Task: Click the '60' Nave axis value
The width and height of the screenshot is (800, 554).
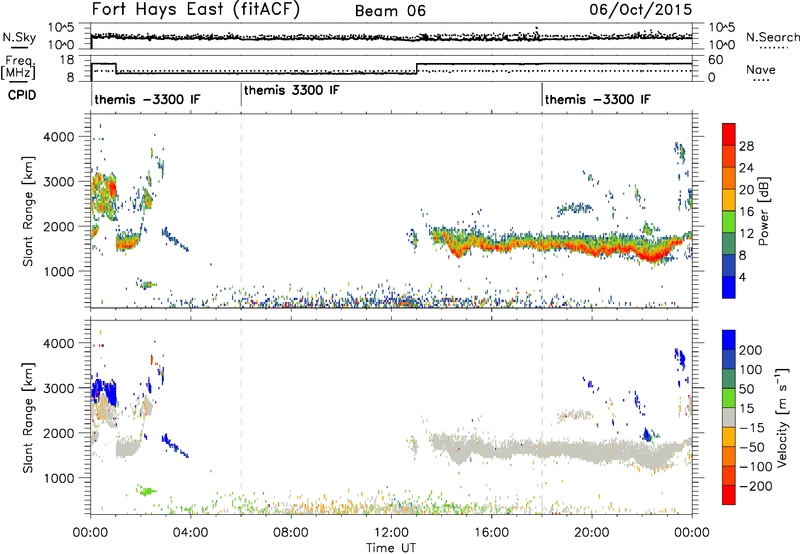Action: [x=716, y=60]
